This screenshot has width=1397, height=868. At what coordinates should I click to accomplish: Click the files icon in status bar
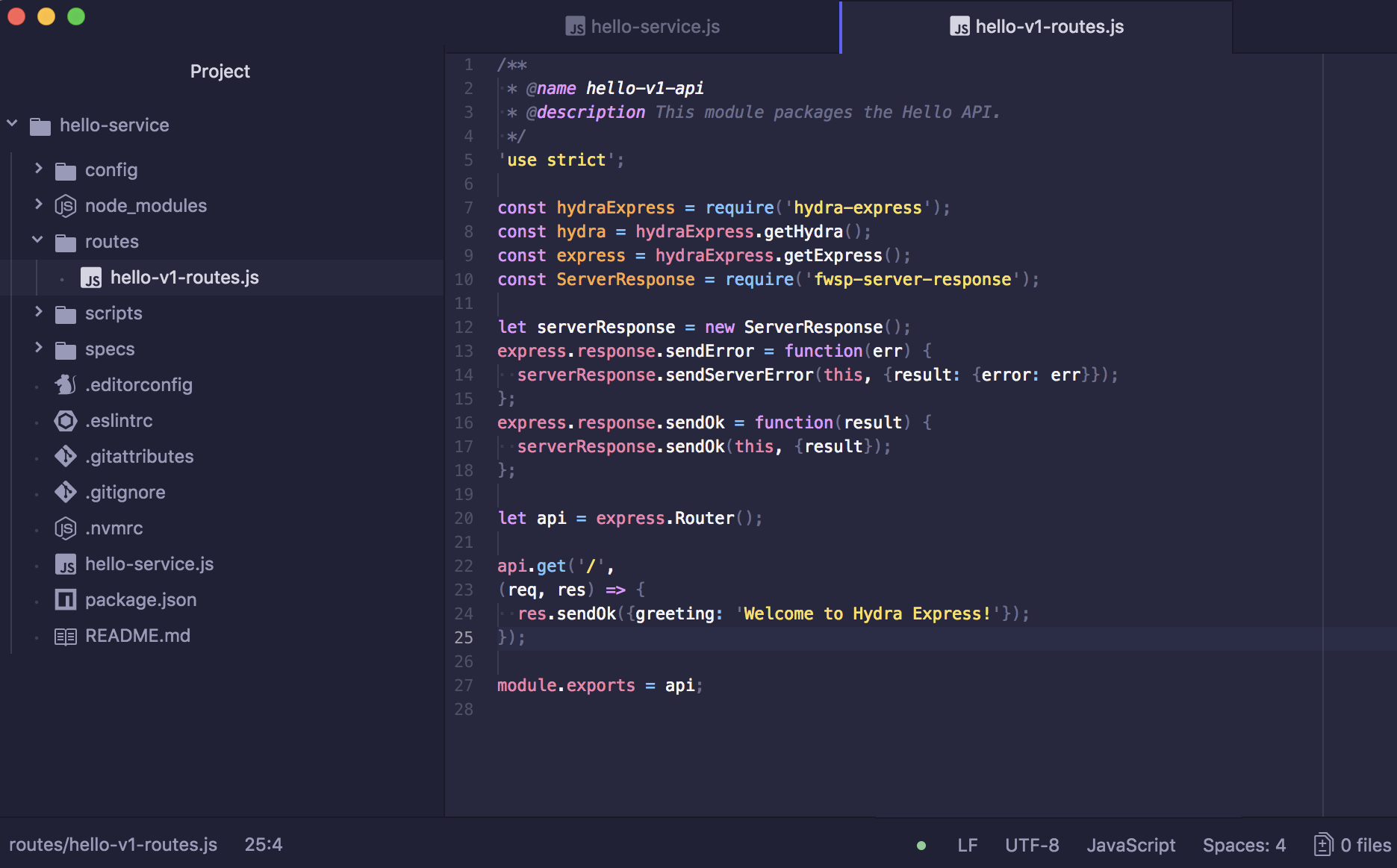point(1323,845)
